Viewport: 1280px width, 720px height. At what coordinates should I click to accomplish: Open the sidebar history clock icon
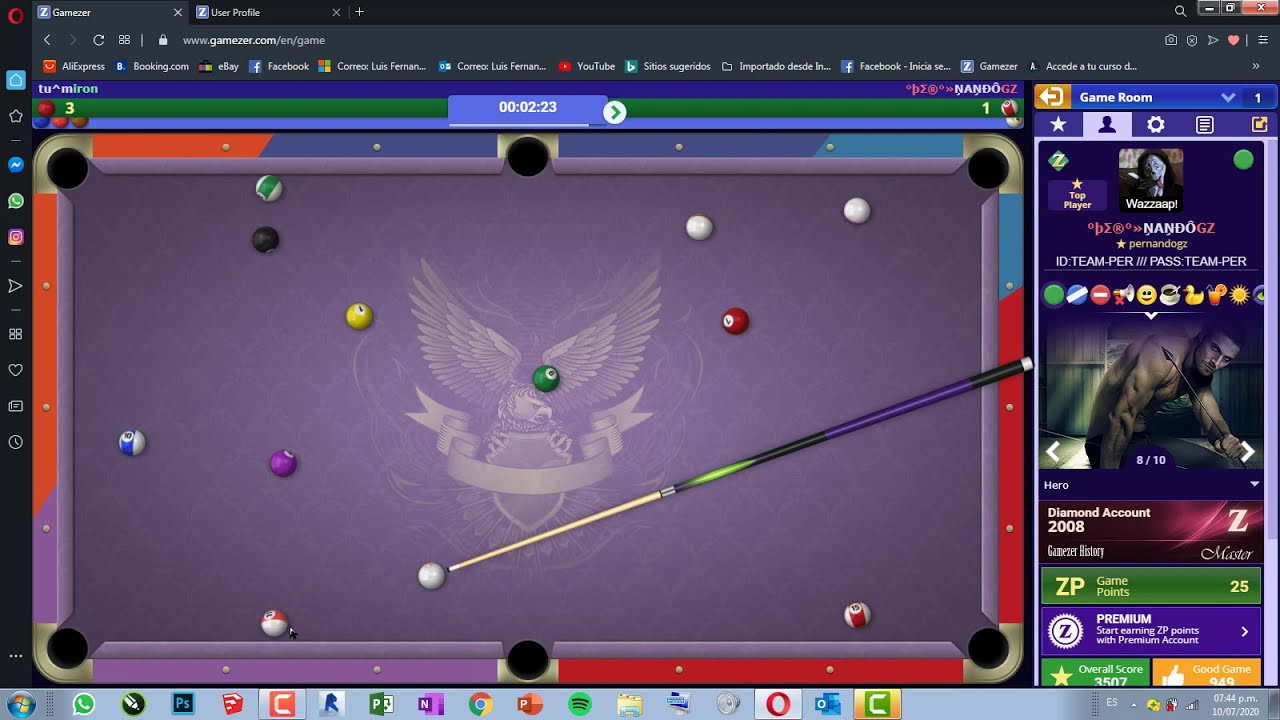tap(15, 442)
